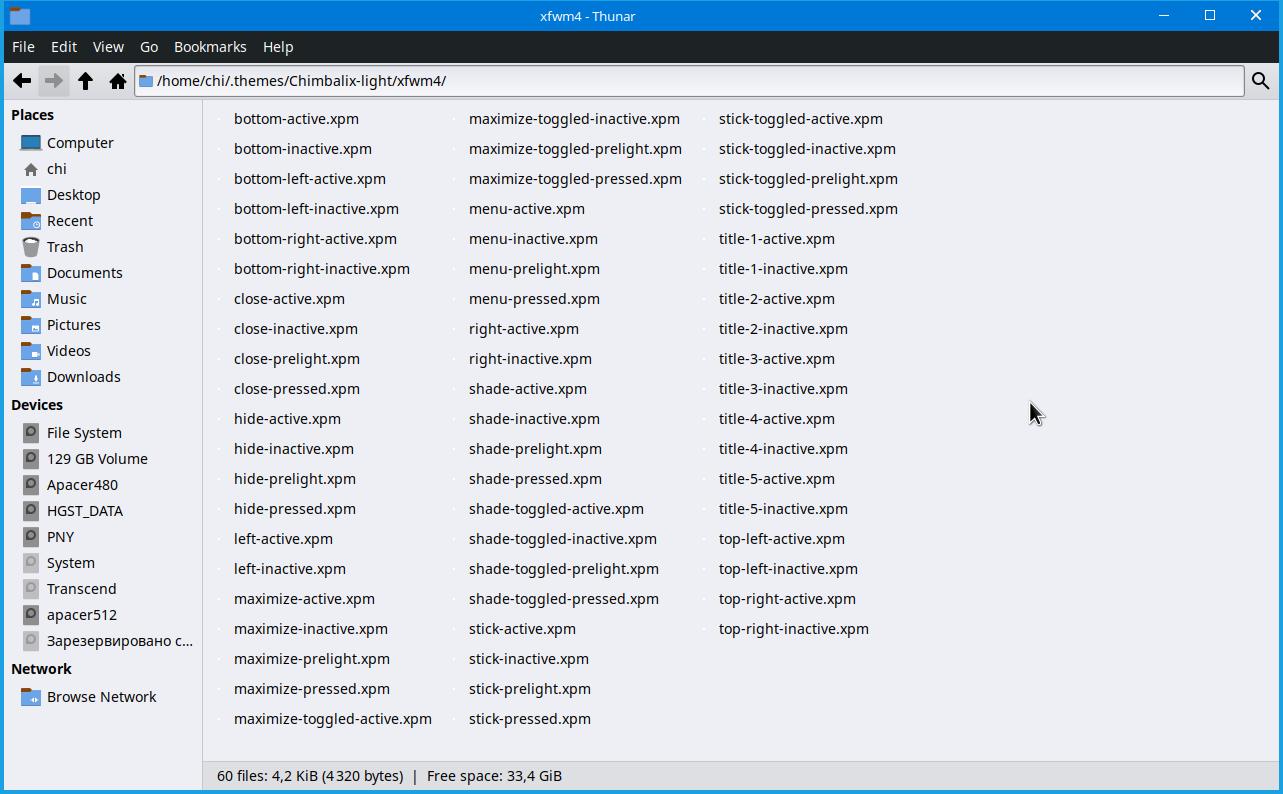Select the file maximize-toggled-active.xpm
This screenshot has height=794, width=1283.
pyautogui.click(x=333, y=719)
